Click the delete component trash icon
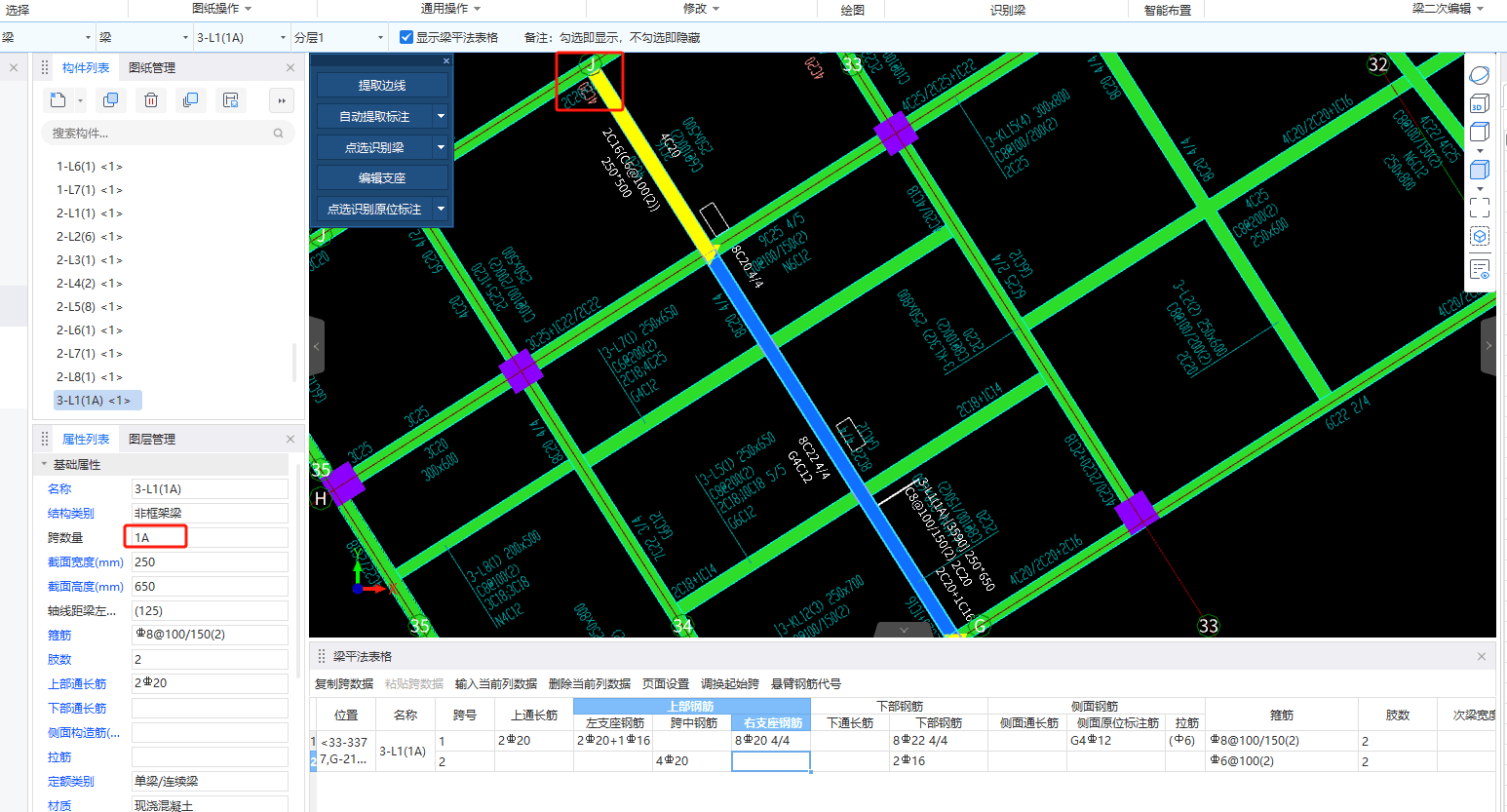Viewport: 1507px width, 812px height. tap(151, 100)
